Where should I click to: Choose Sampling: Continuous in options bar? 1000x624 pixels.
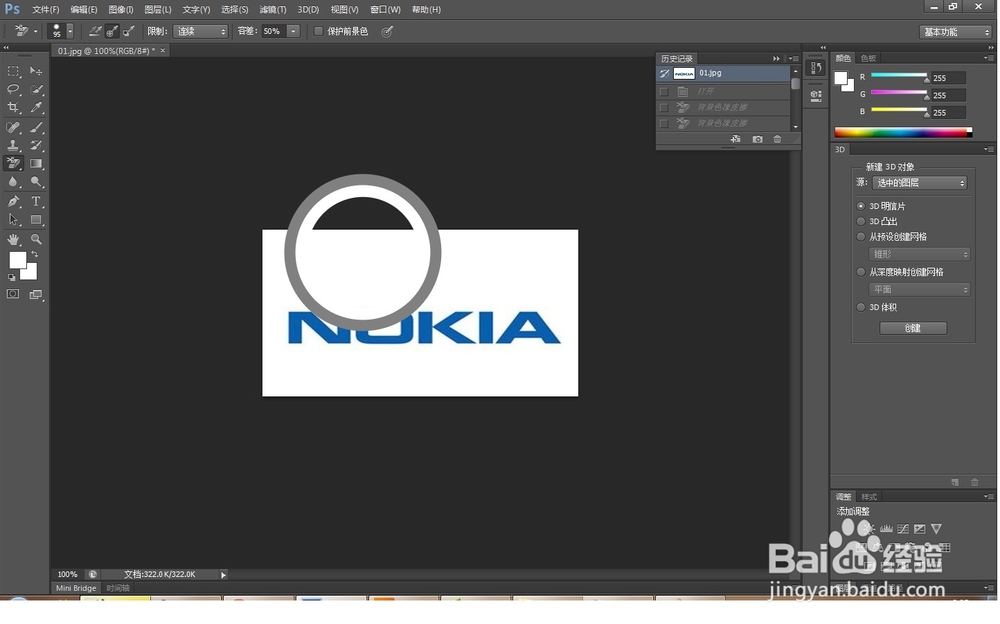click(95, 31)
